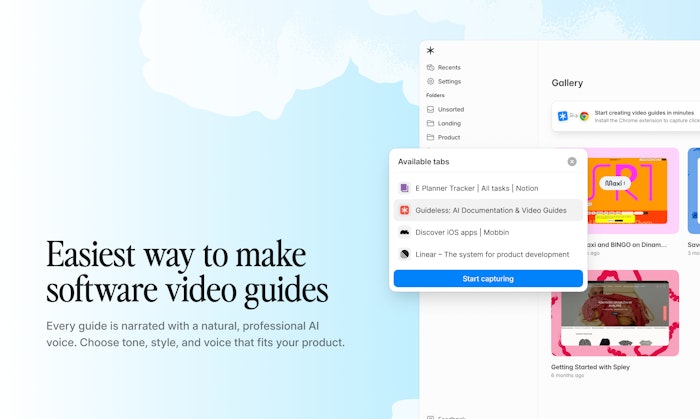Screen dimensions: 700x419
Task: Close the Available tabs popup
Action: [572, 162]
